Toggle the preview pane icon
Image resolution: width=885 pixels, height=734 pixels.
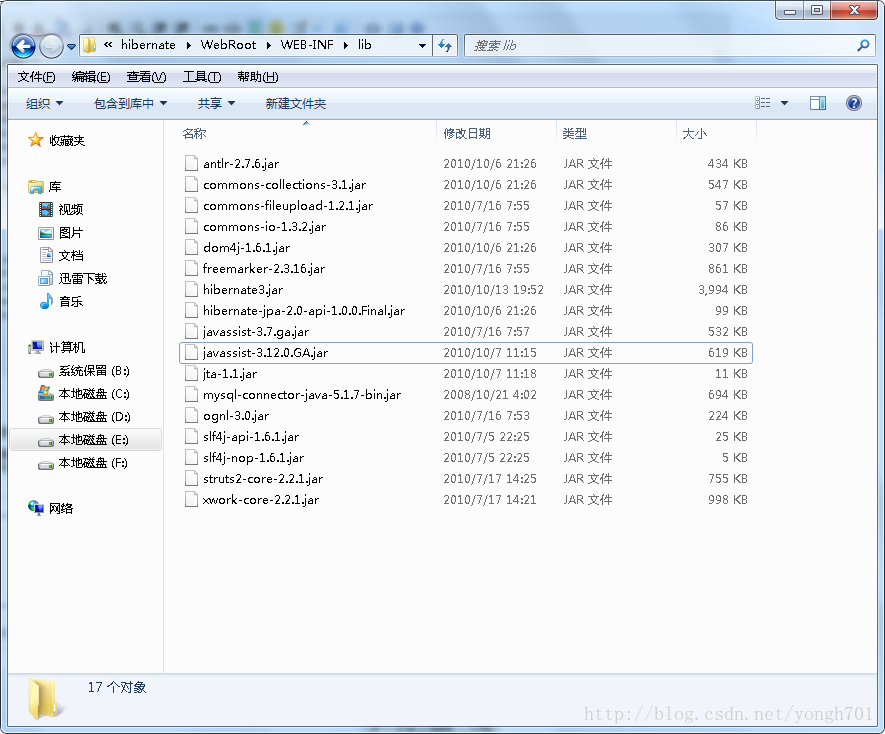(x=818, y=103)
